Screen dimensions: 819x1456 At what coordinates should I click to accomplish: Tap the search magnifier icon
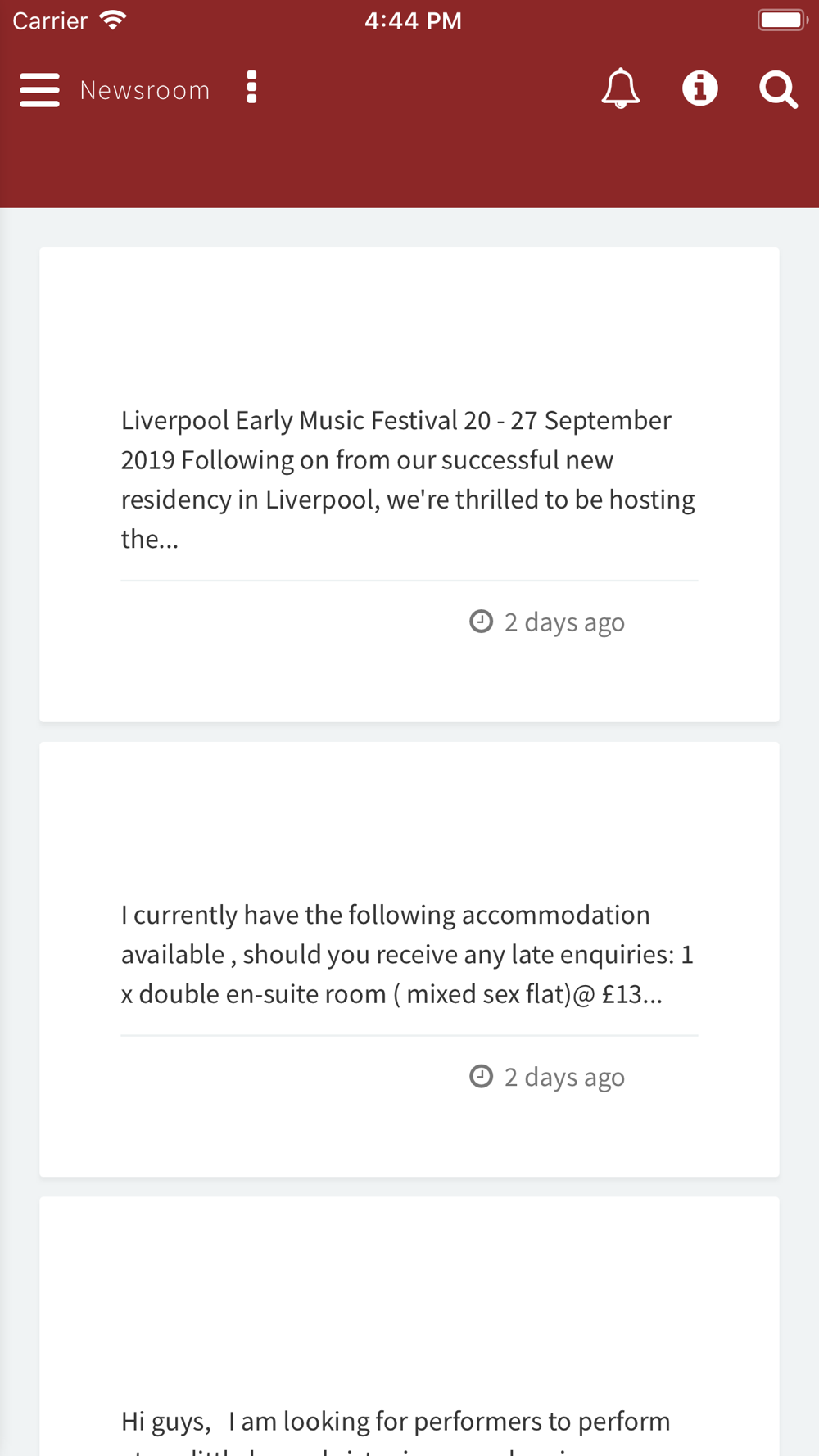point(778,89)
